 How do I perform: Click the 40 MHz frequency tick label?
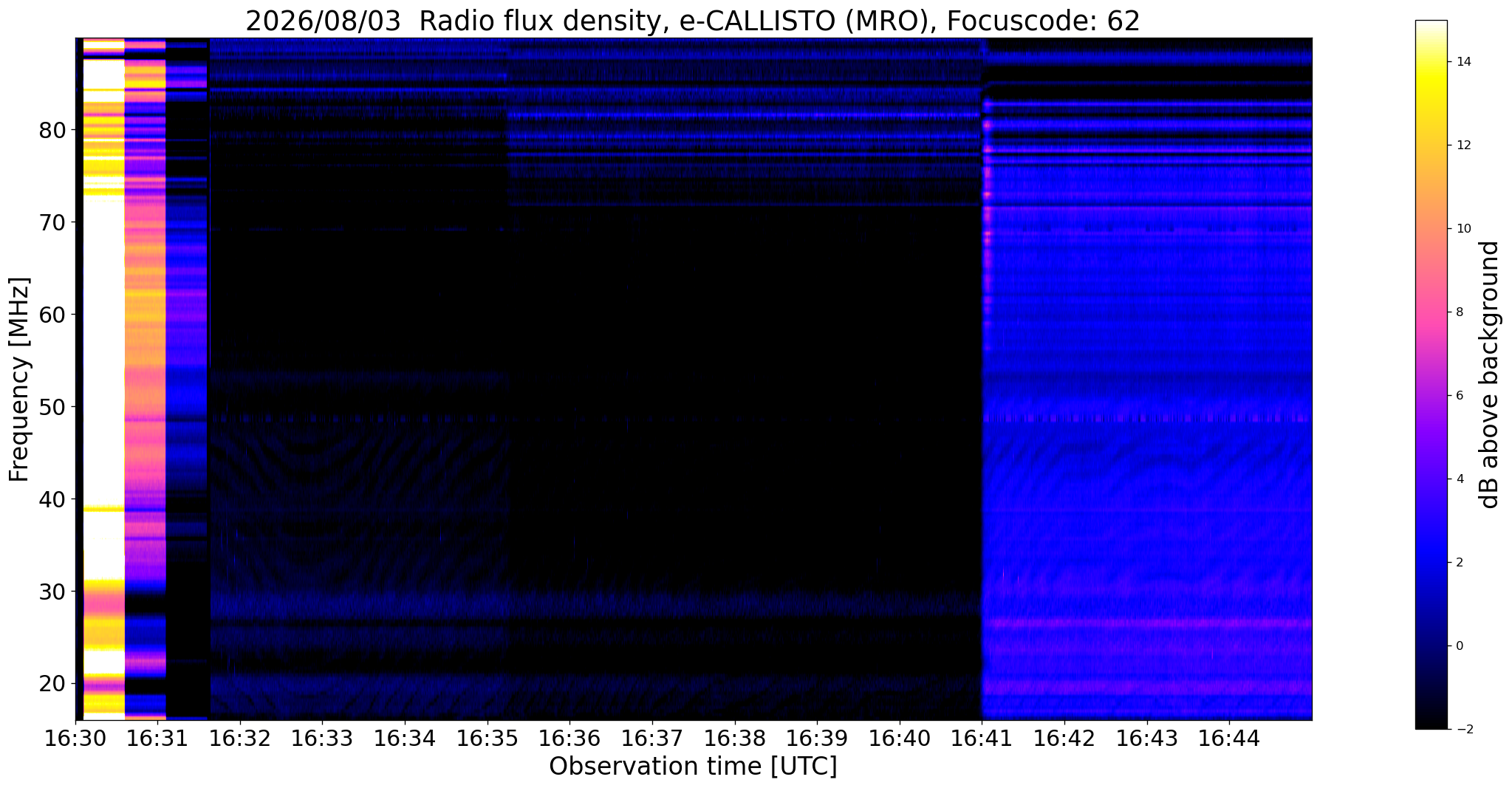click(52, 499)
